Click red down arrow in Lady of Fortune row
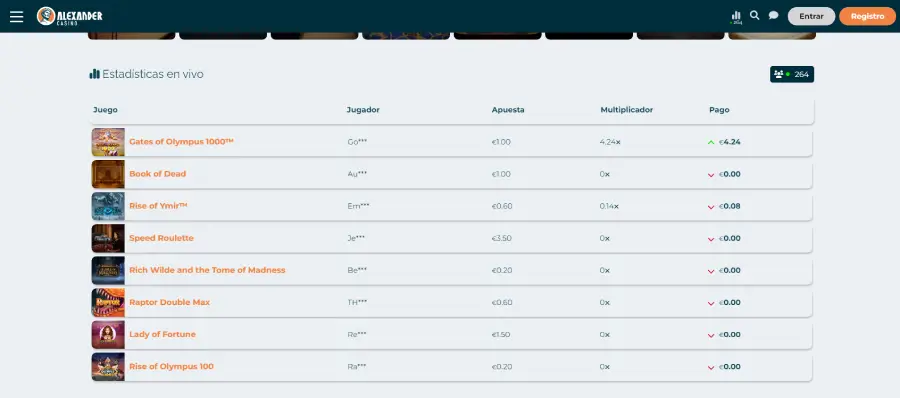Image resolution: width=900 pixels, height=398 pixels. (711, 335)
